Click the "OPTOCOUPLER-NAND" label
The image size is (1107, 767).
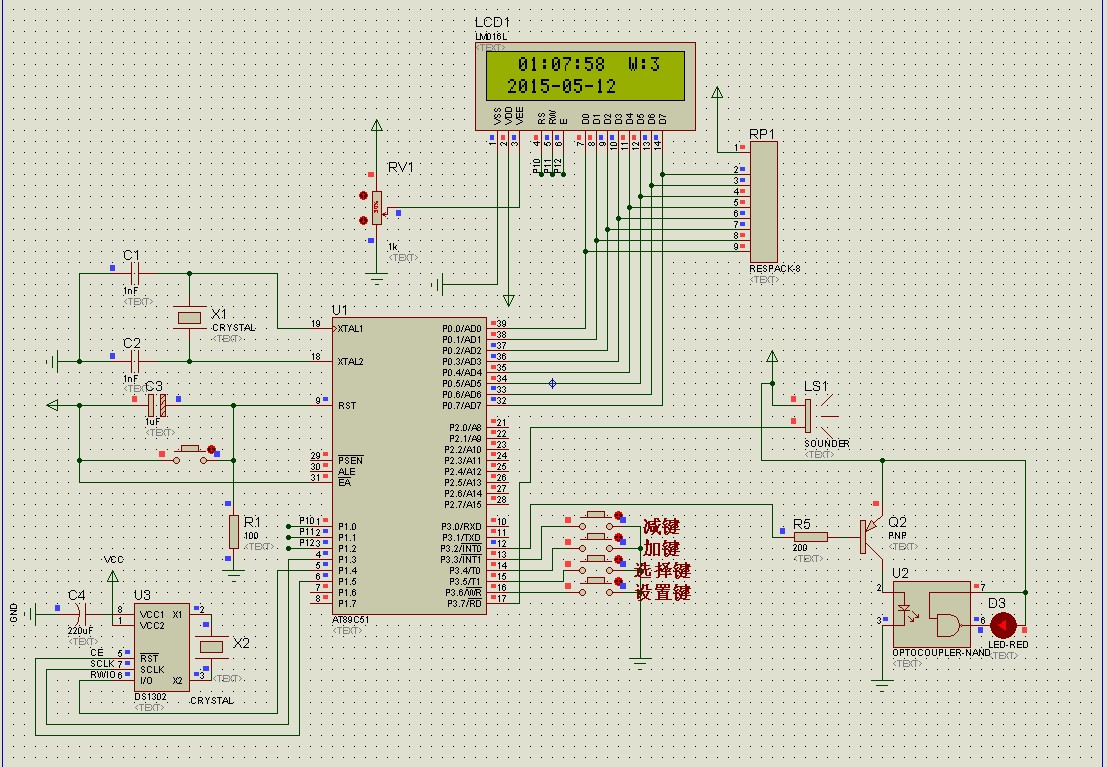click(x=941, y=653)
